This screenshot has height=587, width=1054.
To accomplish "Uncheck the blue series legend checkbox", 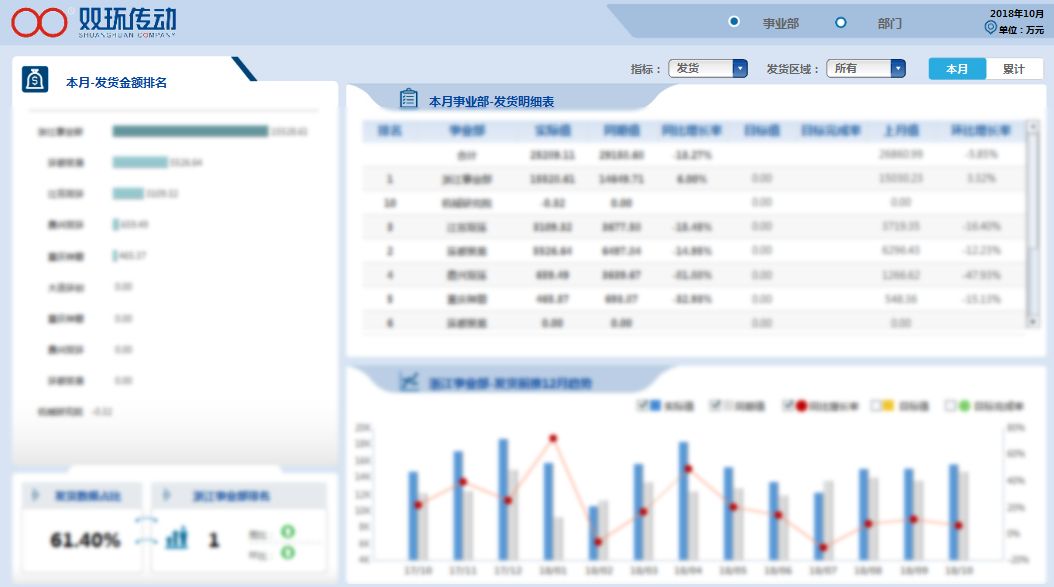I will [643, 405].
